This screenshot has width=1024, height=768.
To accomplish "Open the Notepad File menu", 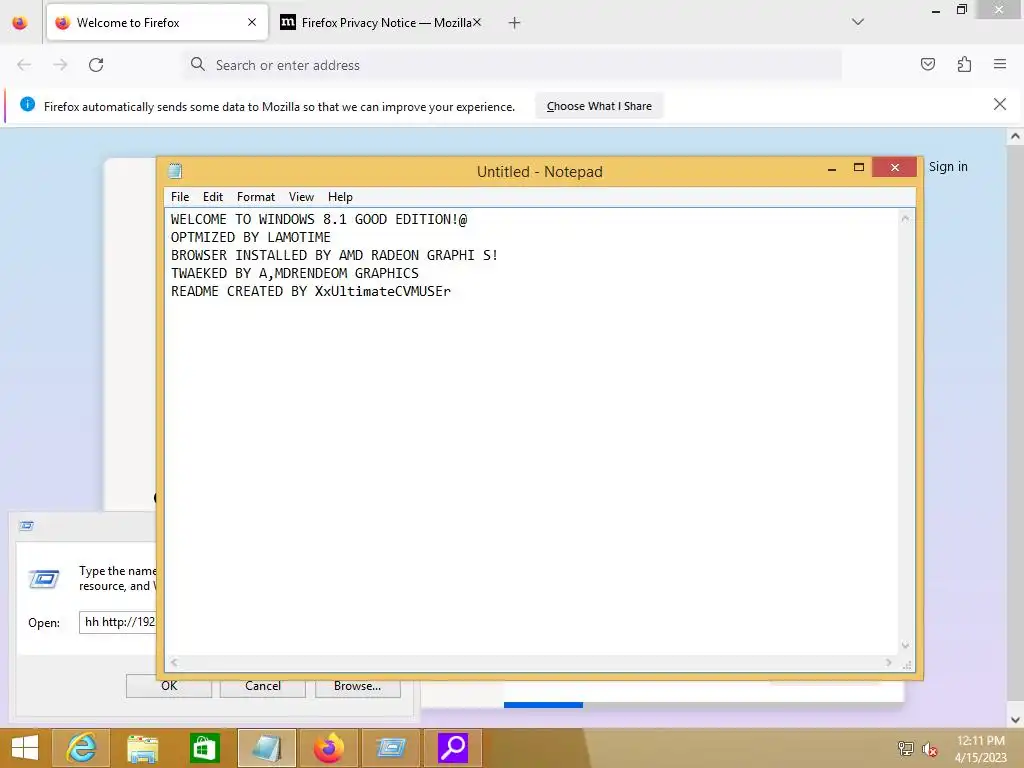I will pyautogui.click(x=180, y=197).
